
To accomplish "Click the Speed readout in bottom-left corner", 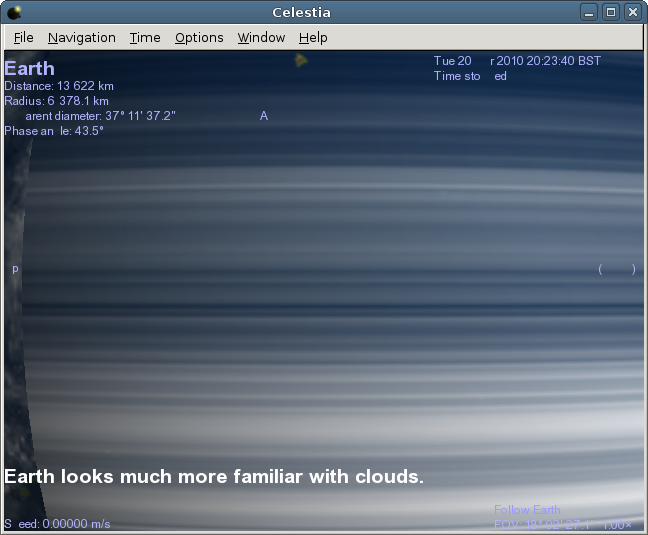I will click(57, 524).
